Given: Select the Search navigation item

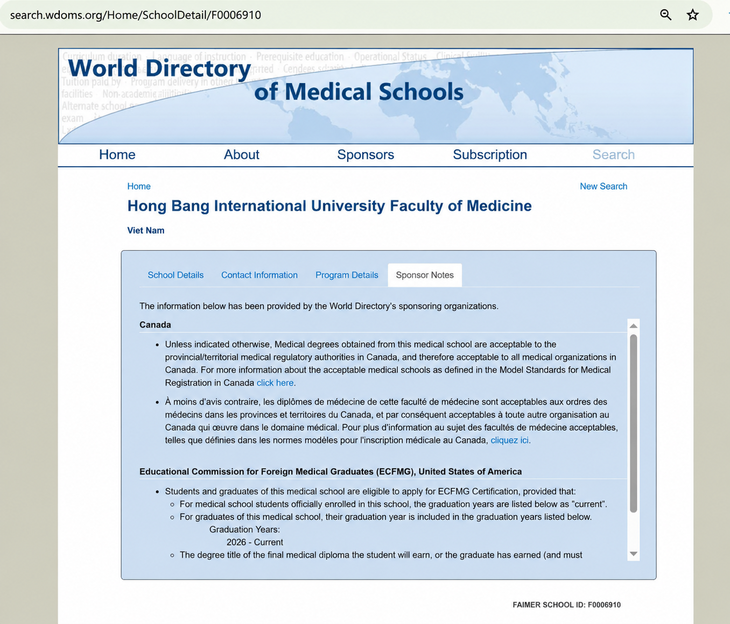Looking at the screenshot, I should [x=613, y=155].
